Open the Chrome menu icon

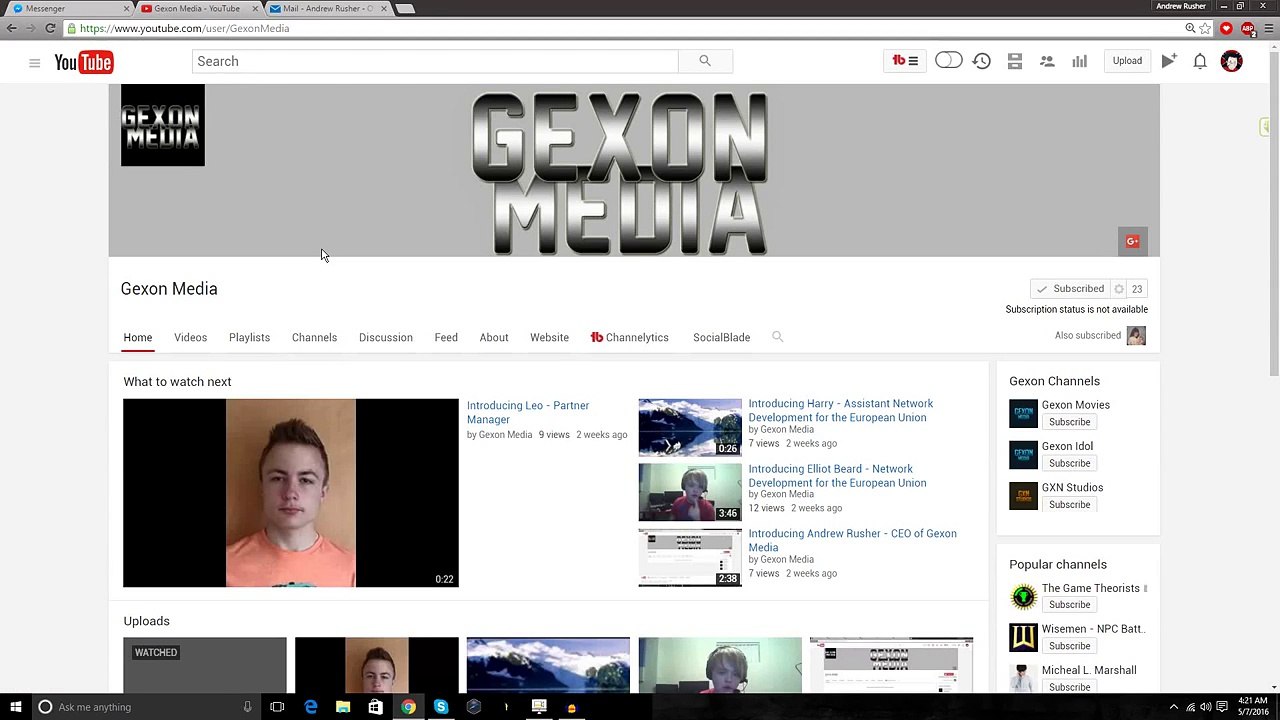tap(1267, 28)
